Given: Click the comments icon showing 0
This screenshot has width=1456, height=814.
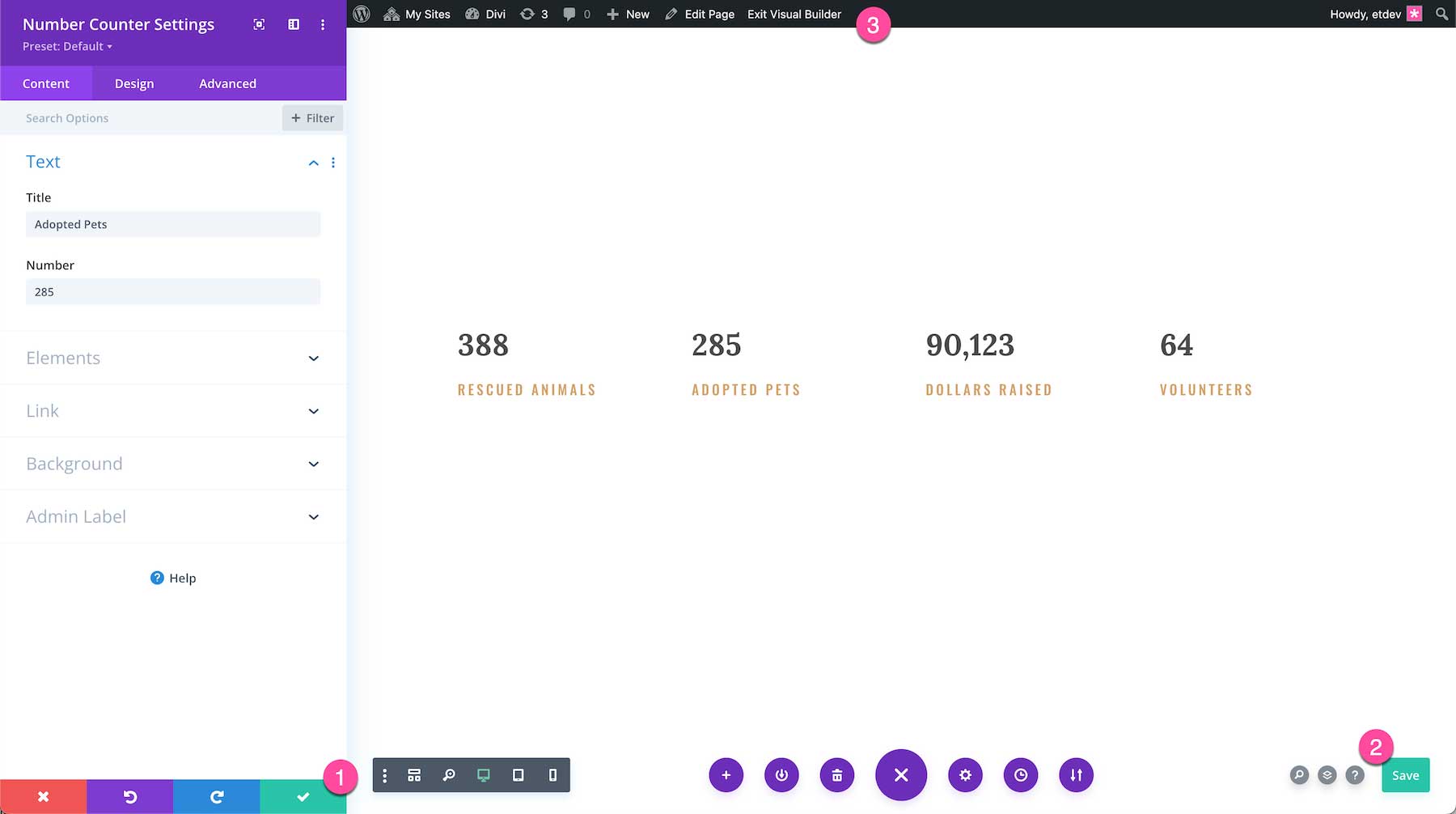Looking at the screenshot, I should click(577, 14).
